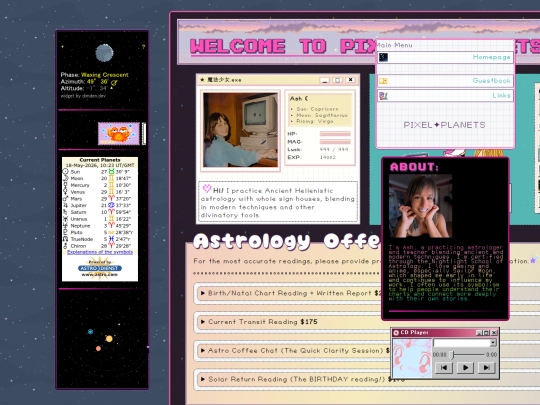
Task: Click the photo in 魔法少女.exe window
Action: coord(240,130)
